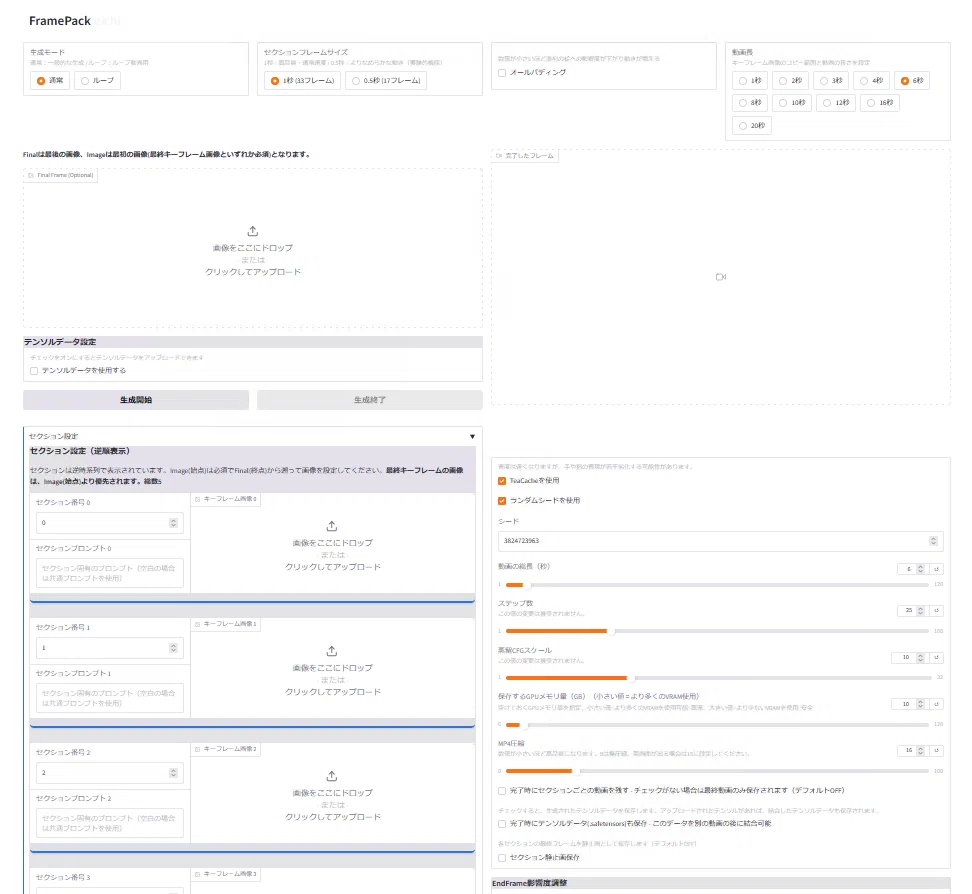This screenshot has height=894, width=972.
Task: Click stepper arrows of GPUメモリ量 number box
Action: pyautogui.click(x=921, y=704)
